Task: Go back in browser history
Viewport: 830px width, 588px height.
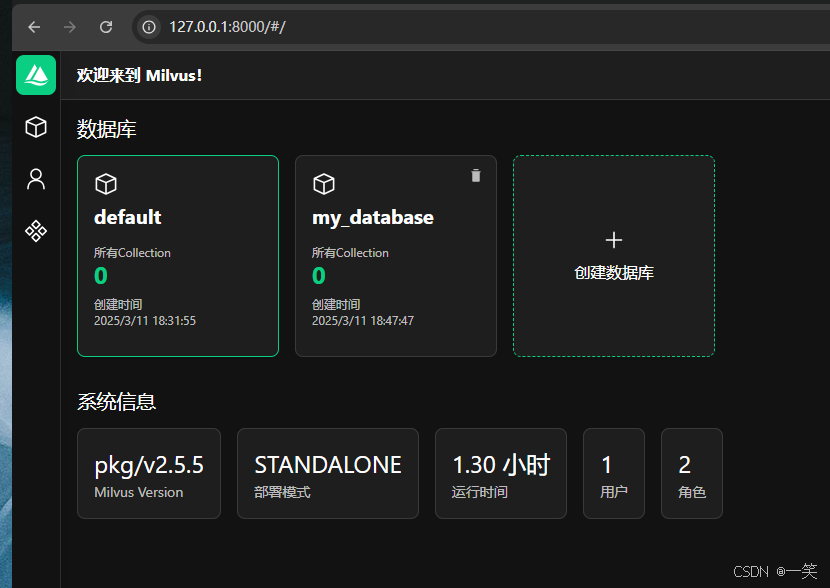Action: (x=34, y=26)
